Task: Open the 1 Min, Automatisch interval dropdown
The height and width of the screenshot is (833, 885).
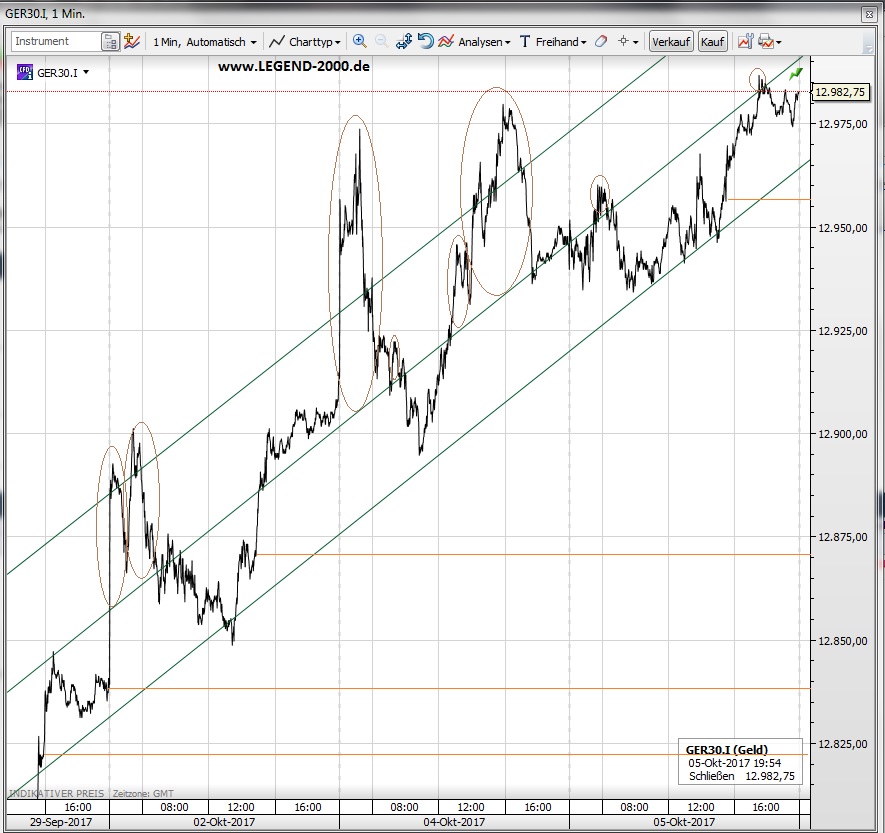Action: (205, 42)
